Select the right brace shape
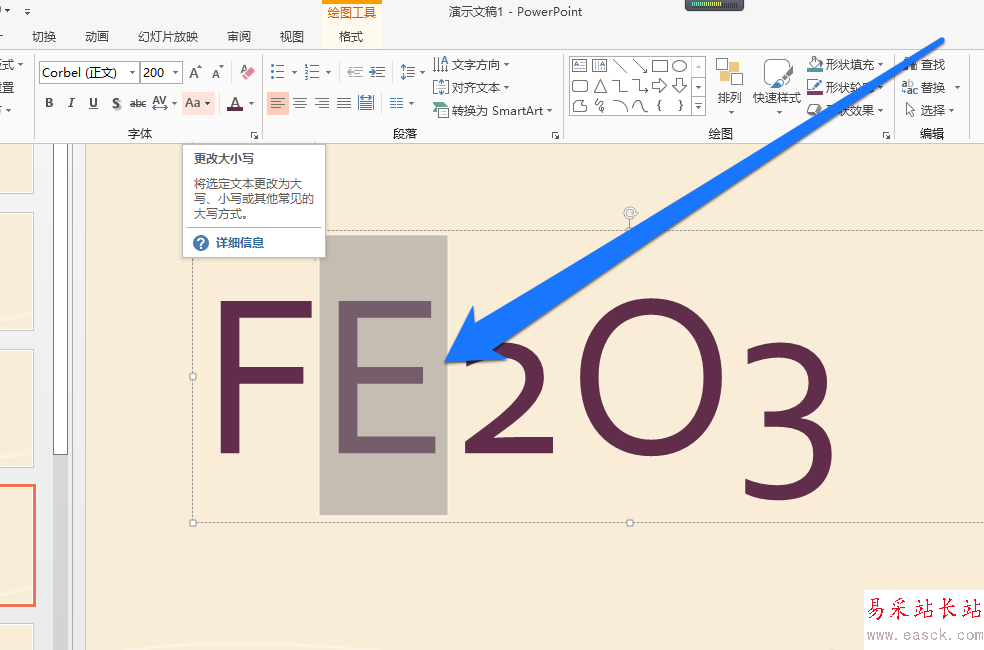The image size is (984, 650). click(680, 106)
